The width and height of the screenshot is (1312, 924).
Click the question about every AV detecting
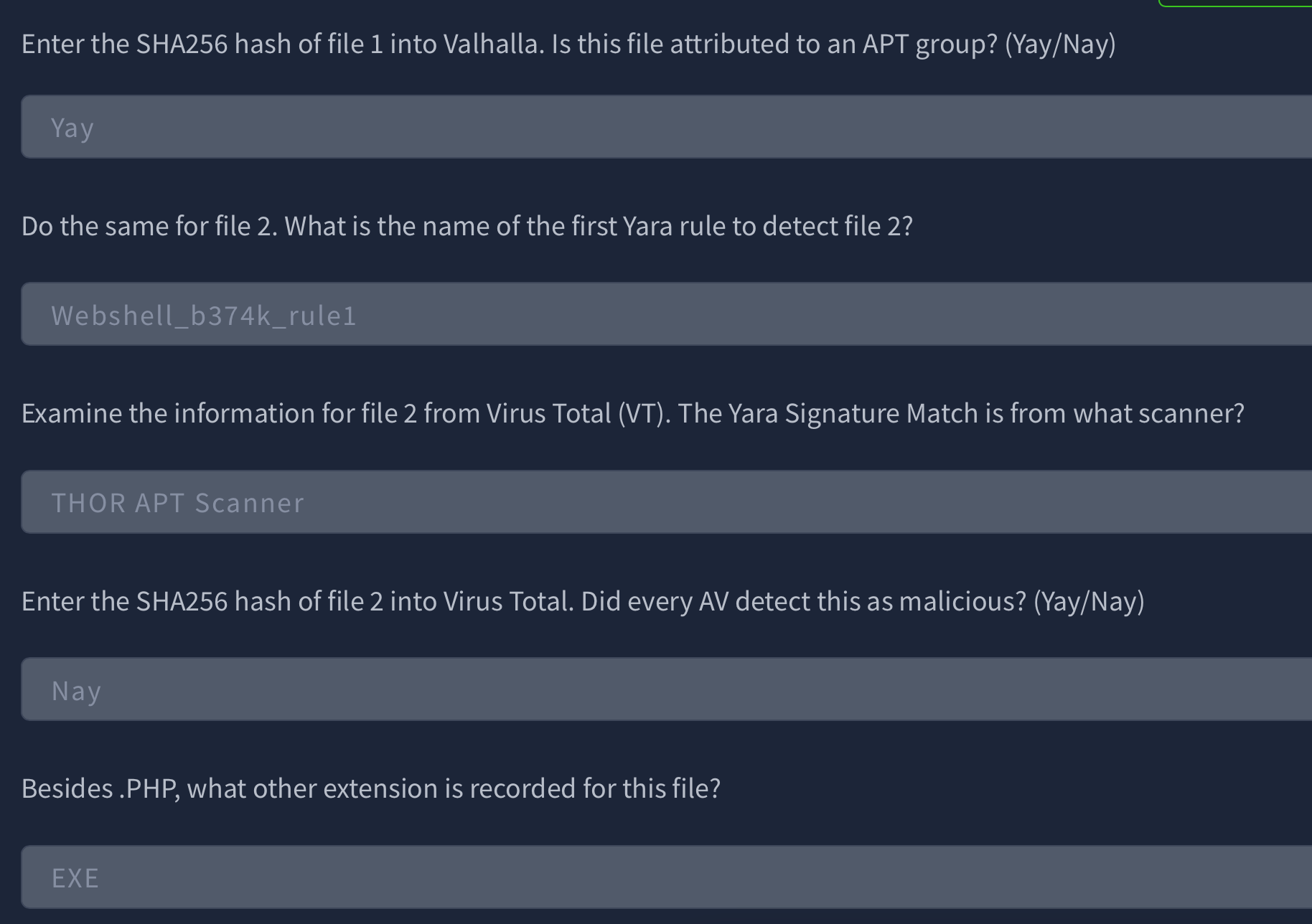click(x=583, y=601)
